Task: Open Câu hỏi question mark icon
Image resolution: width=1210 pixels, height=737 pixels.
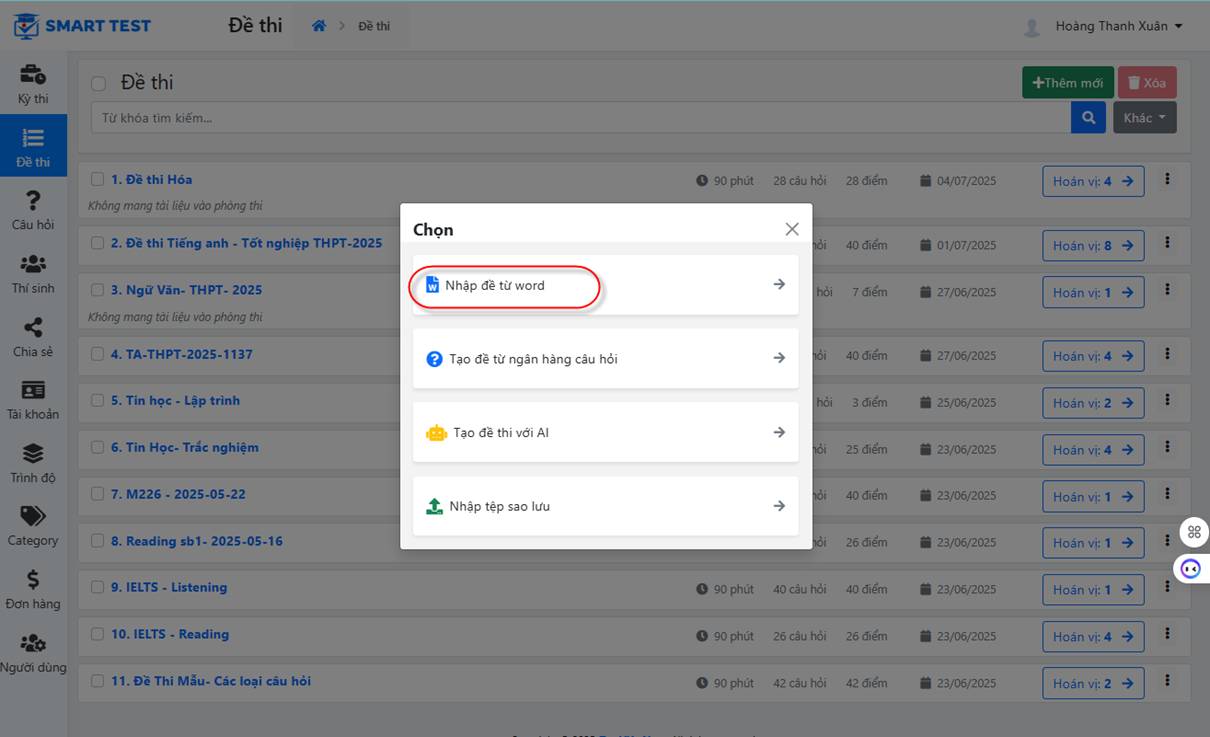Action: 33,200
